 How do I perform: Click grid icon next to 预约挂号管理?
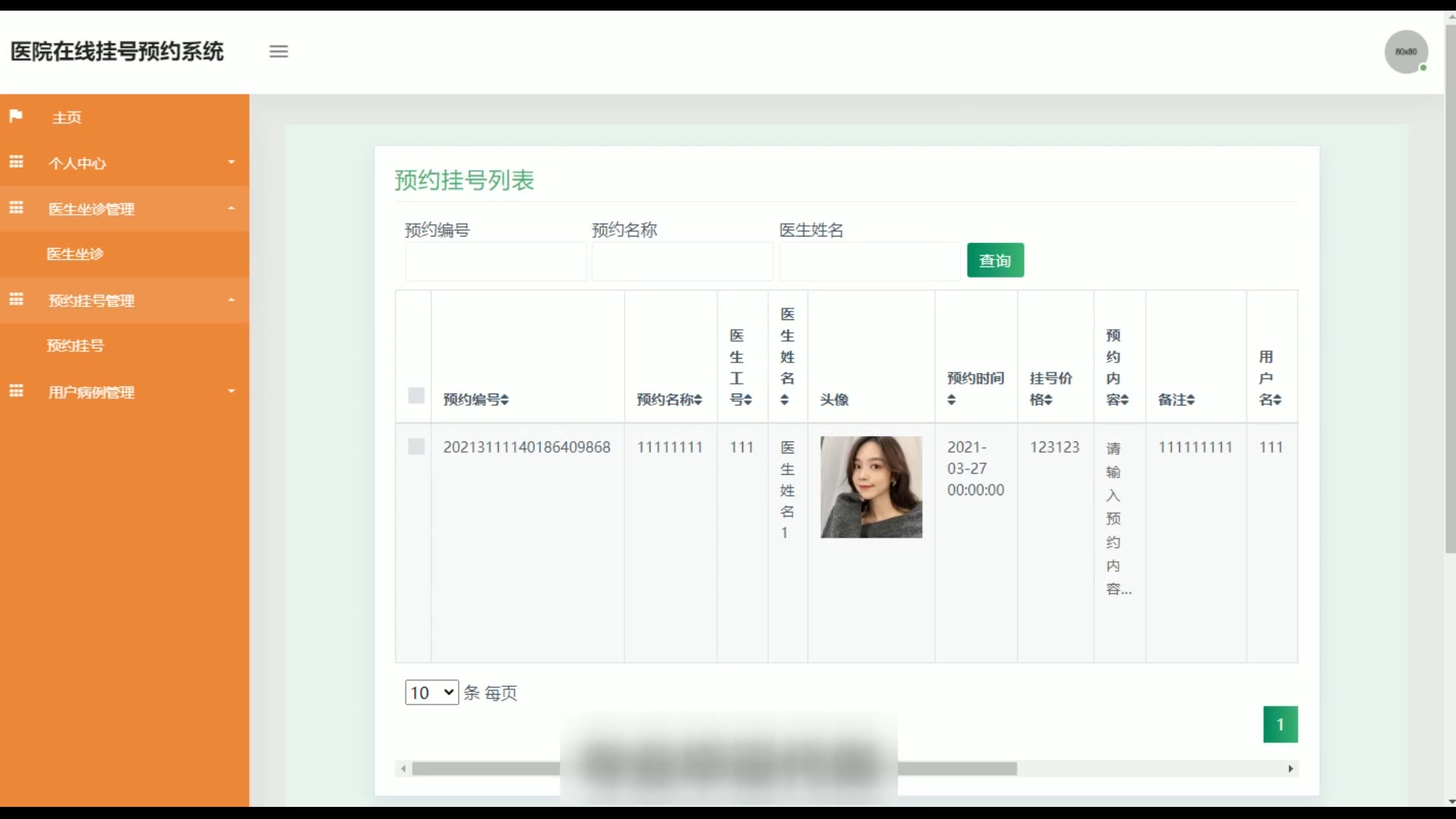[16, 300]
